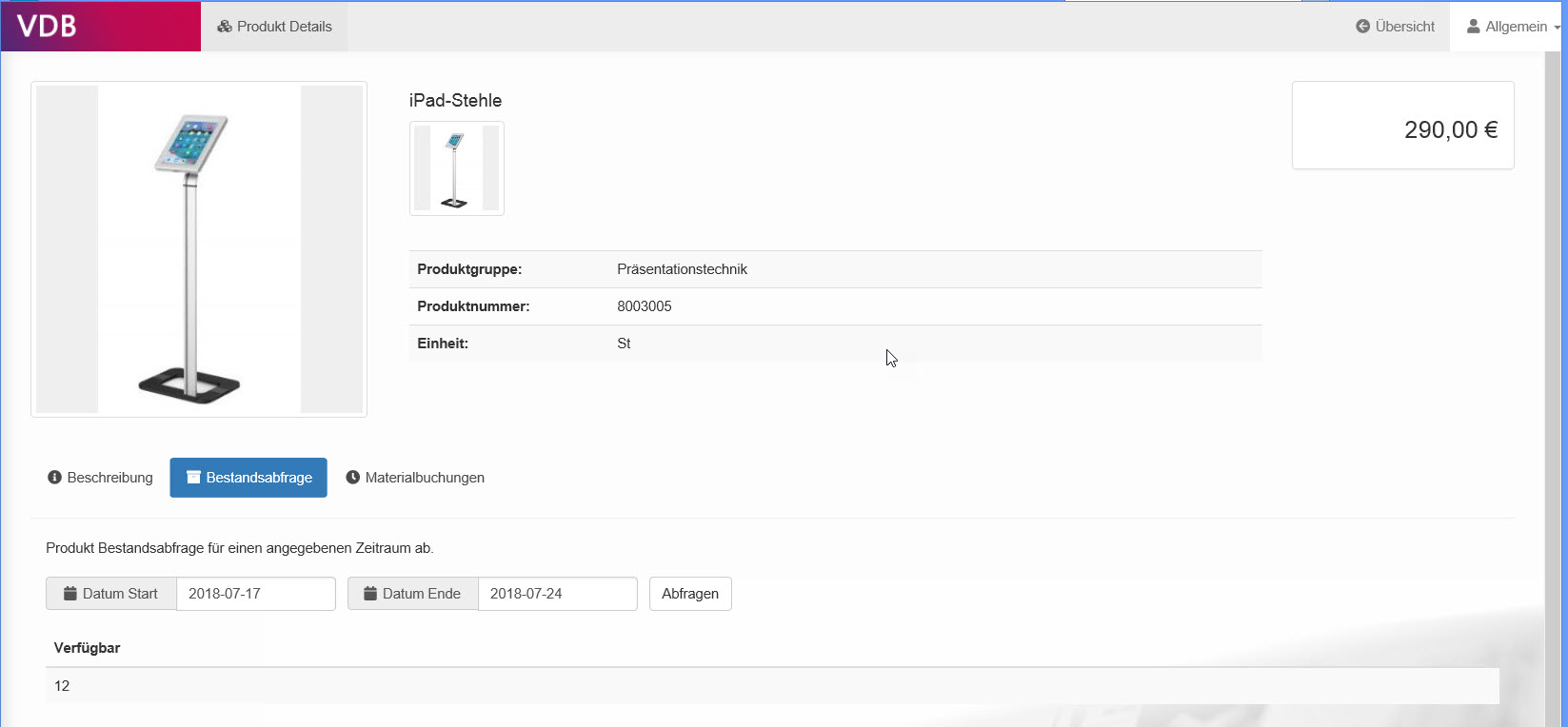Screen dimensions: 1568x727
Task: Click the calendar icon beside Datum Ende
Action: tap(370, 594)
